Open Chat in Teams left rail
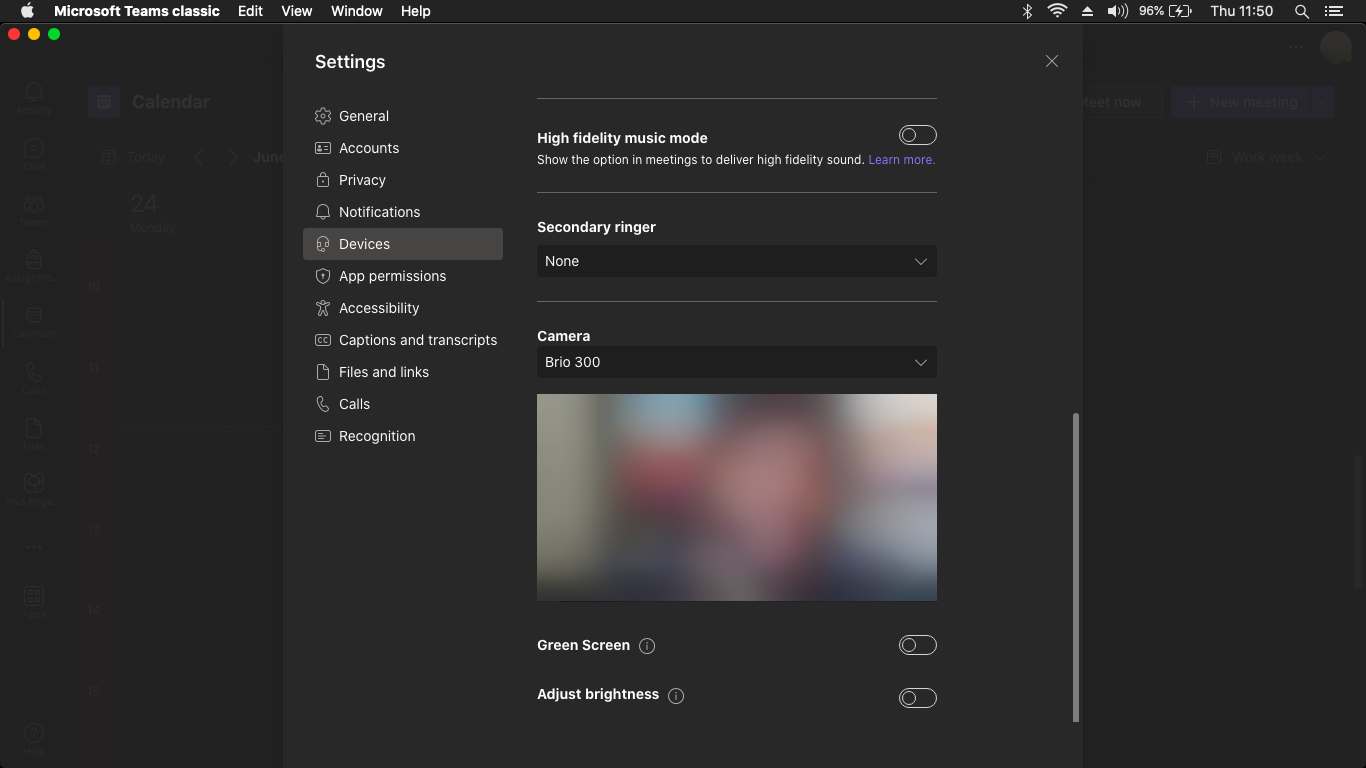The width and height of the screenshot is (1366, 768). tap(34, 154)
